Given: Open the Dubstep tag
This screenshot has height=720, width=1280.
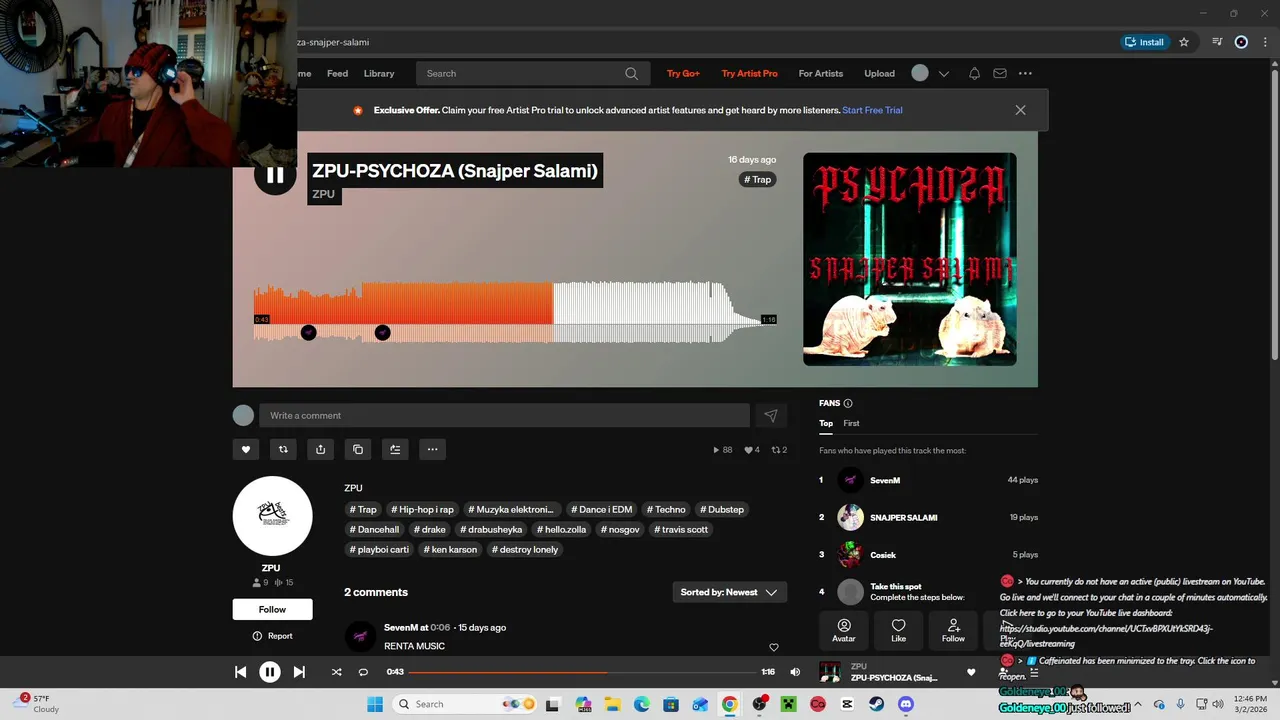Looking at the screenshot, I should [x=721, y=509].
